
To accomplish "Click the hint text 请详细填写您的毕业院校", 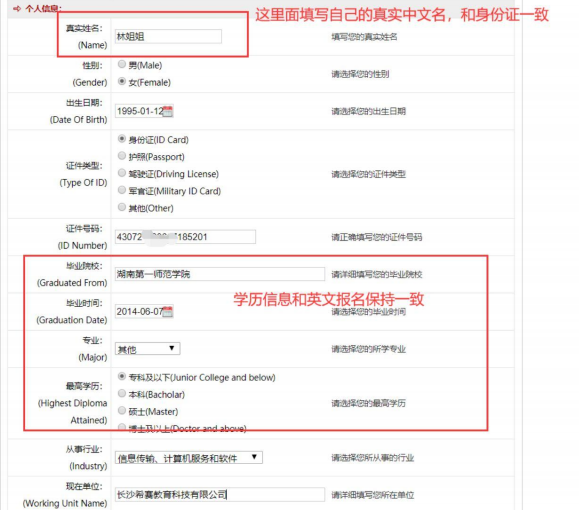I will [x=377, y=274].
